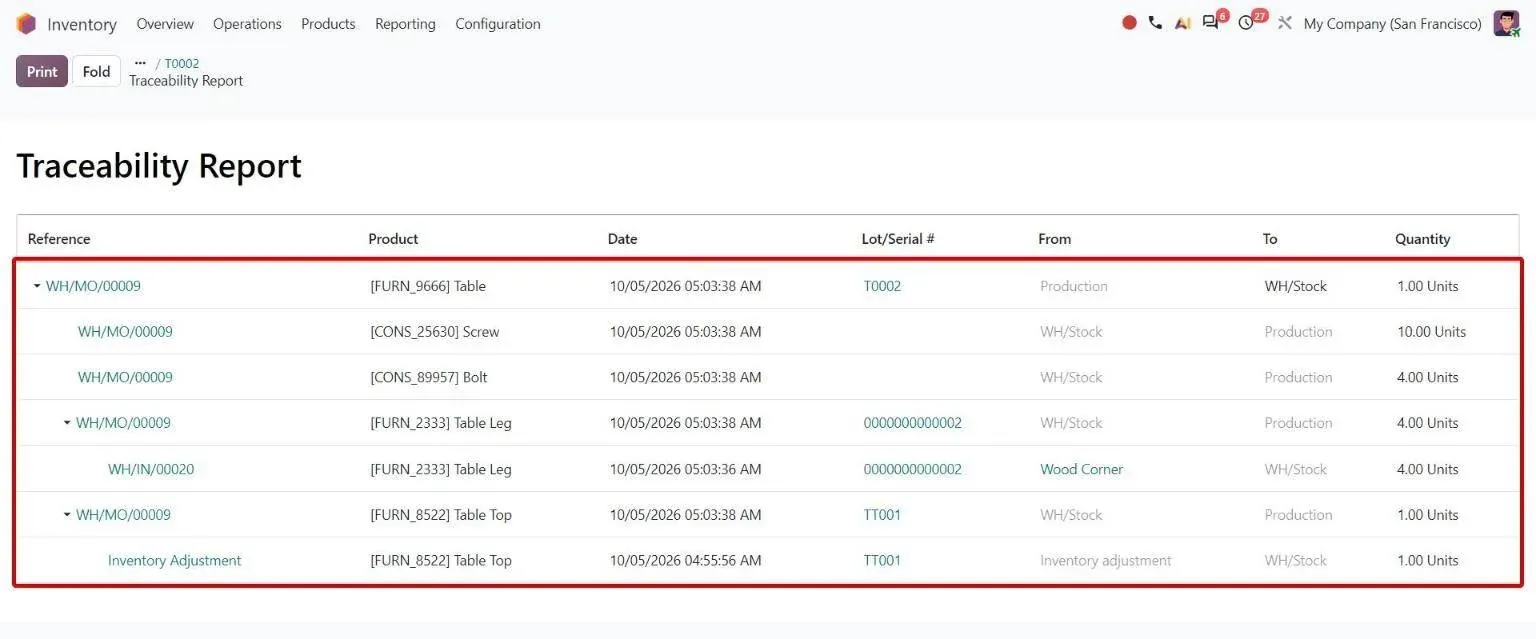
Task: Open the Operations menu
Action: (247, 24)
